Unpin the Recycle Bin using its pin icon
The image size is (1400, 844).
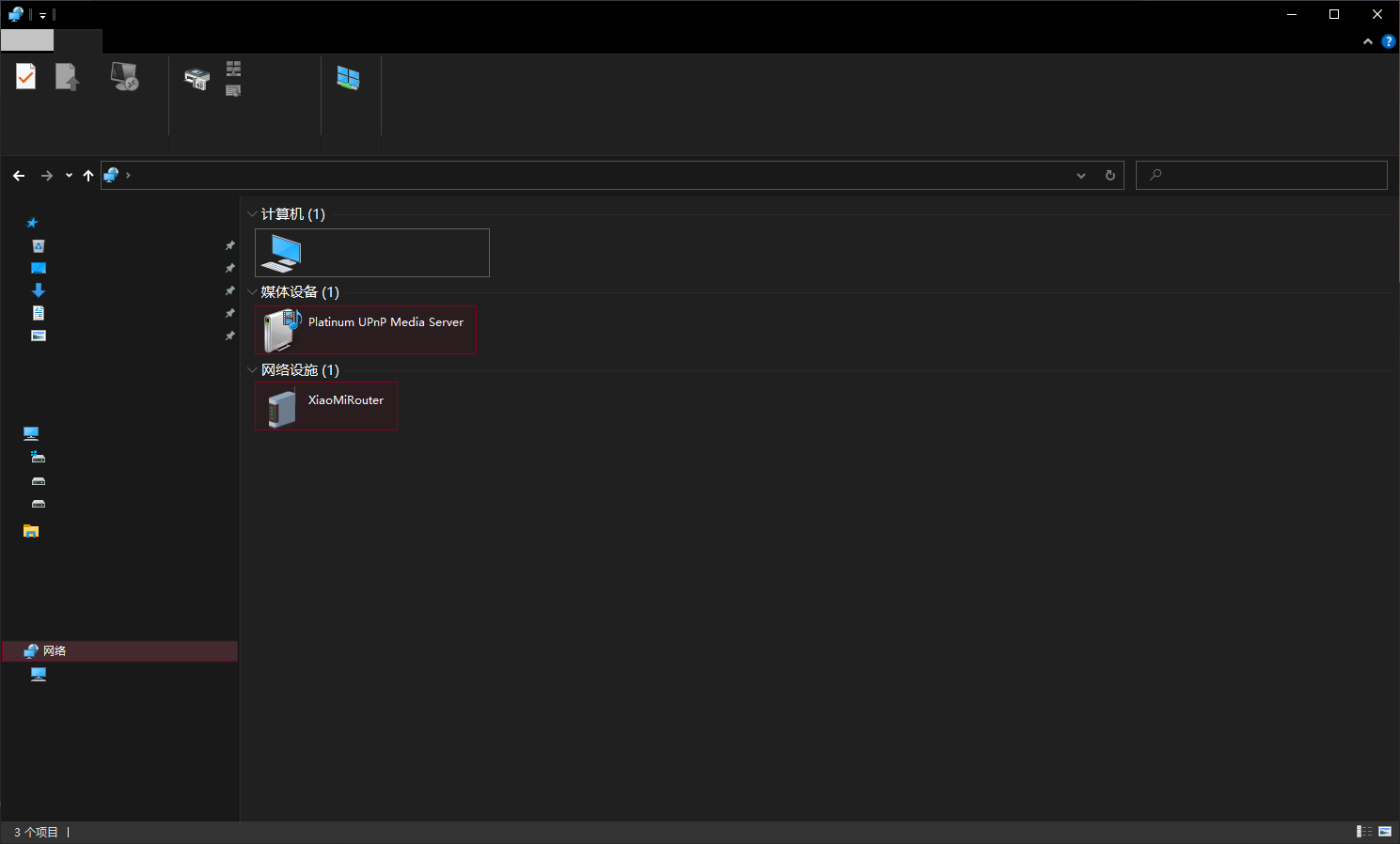(x=230, y=245)
